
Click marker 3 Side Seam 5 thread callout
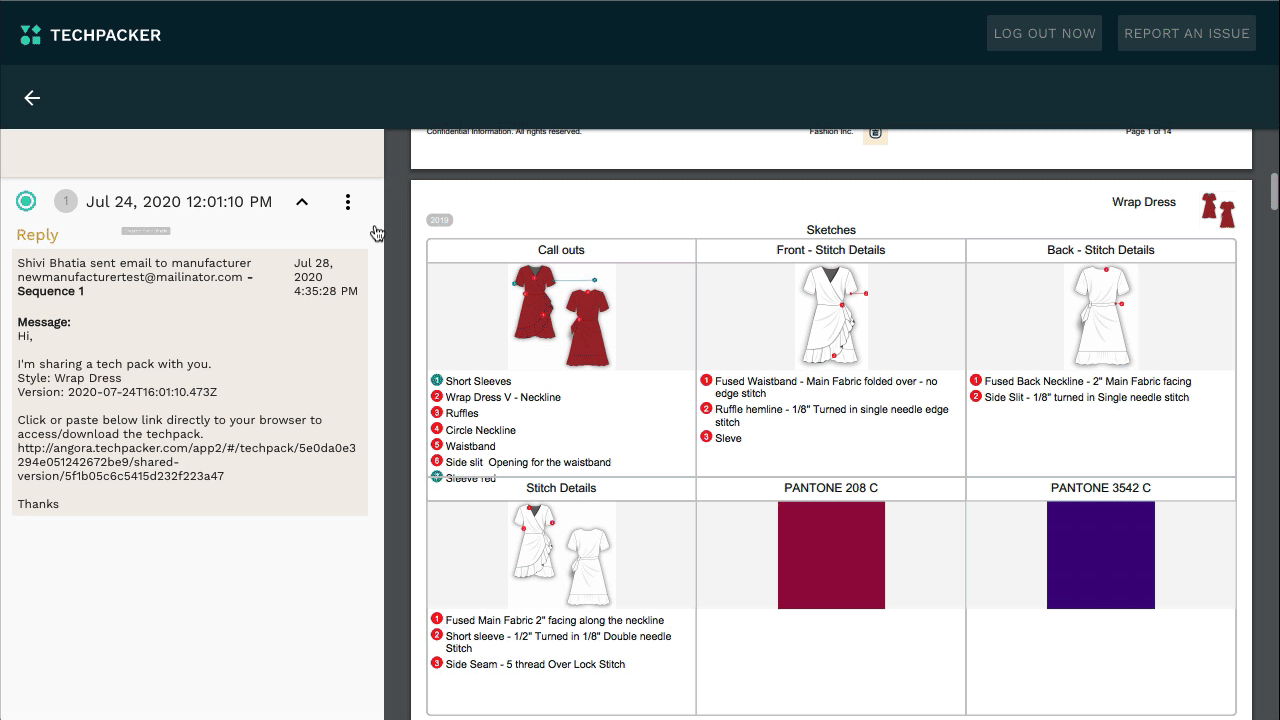tap(437, 663)
